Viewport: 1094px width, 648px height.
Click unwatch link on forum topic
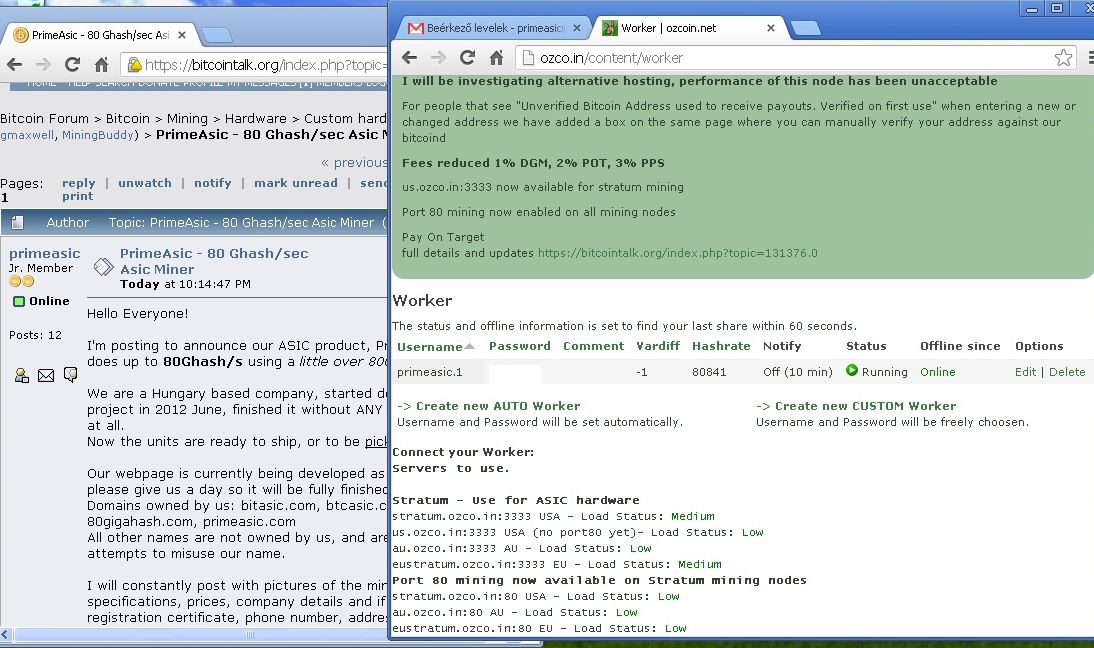(144, 183)
